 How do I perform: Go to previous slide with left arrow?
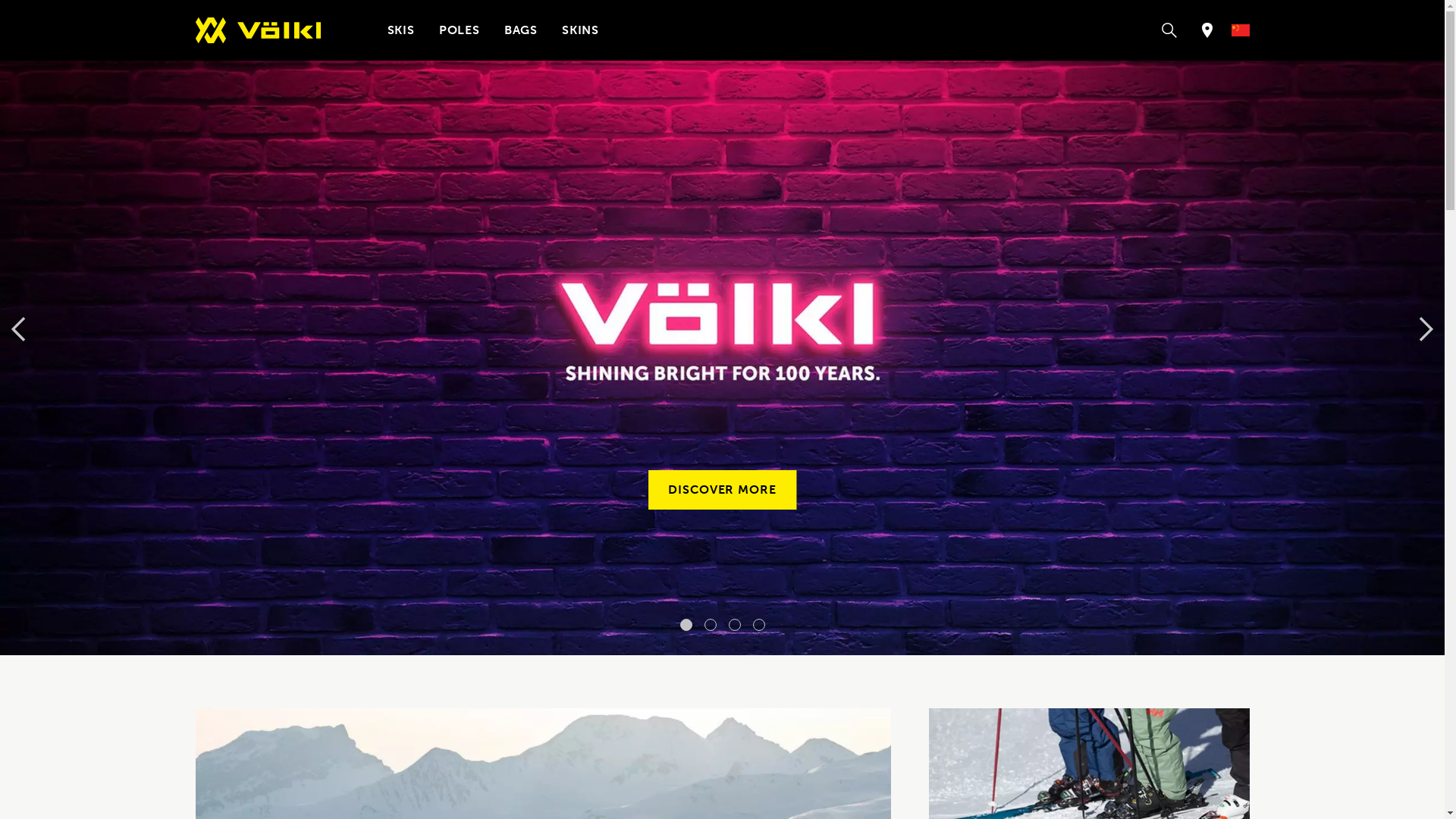18,329
